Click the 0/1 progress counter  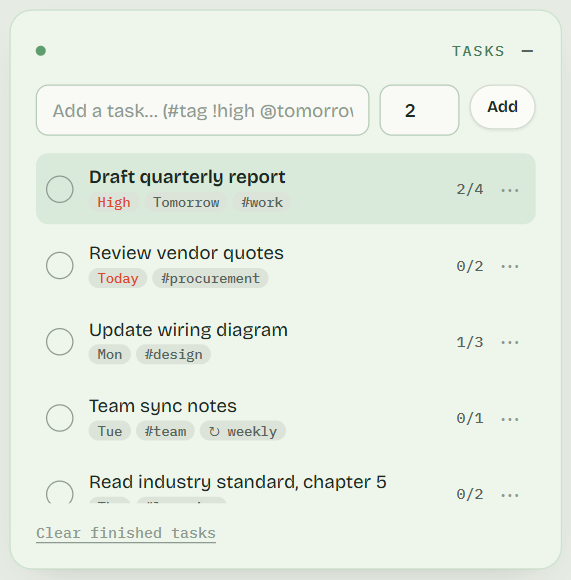click(x=470, y=418)
